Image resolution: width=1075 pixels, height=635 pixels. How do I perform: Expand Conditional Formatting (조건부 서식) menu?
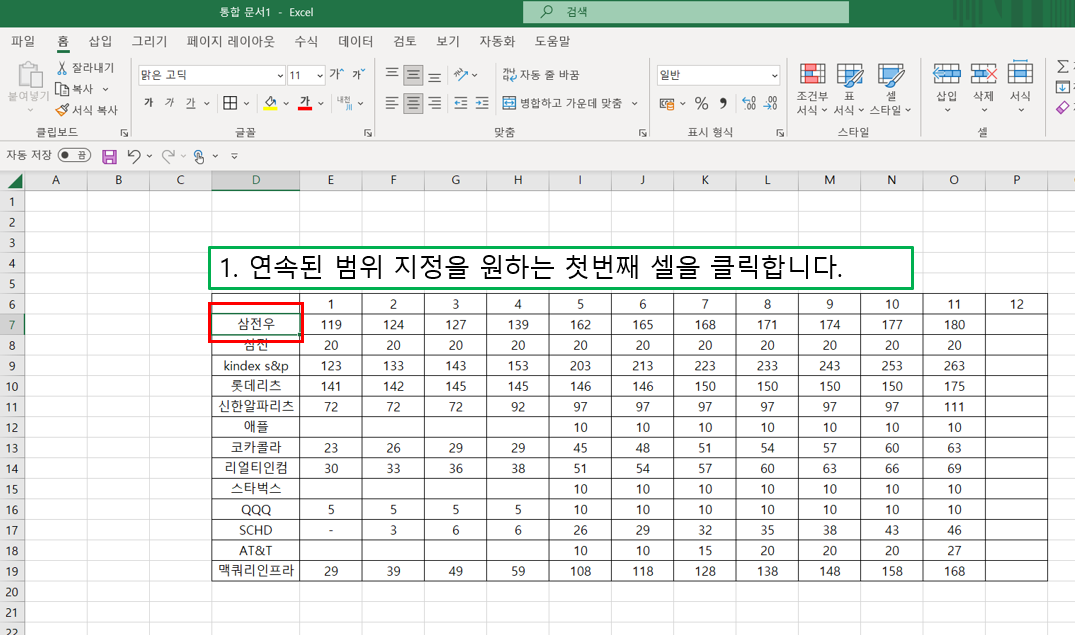[812, 89]
